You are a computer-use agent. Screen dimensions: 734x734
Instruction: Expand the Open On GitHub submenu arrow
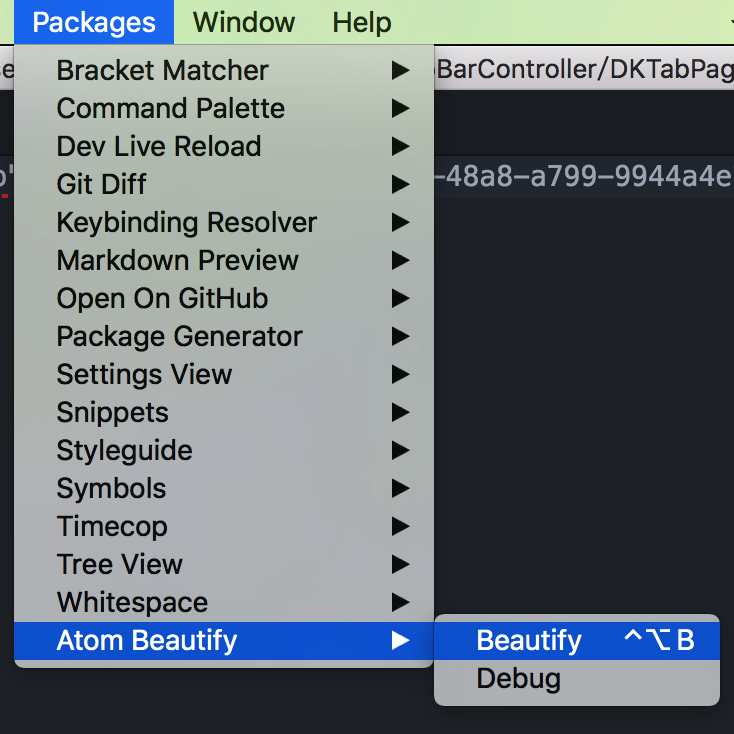coord(401,298)
